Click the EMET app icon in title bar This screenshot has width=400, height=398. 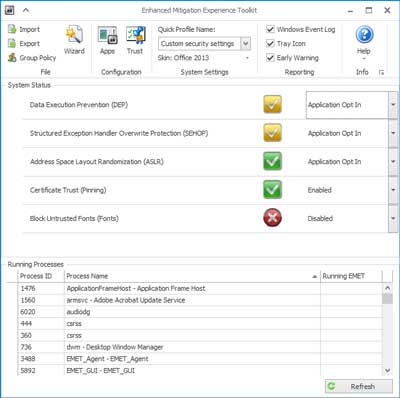10,10
